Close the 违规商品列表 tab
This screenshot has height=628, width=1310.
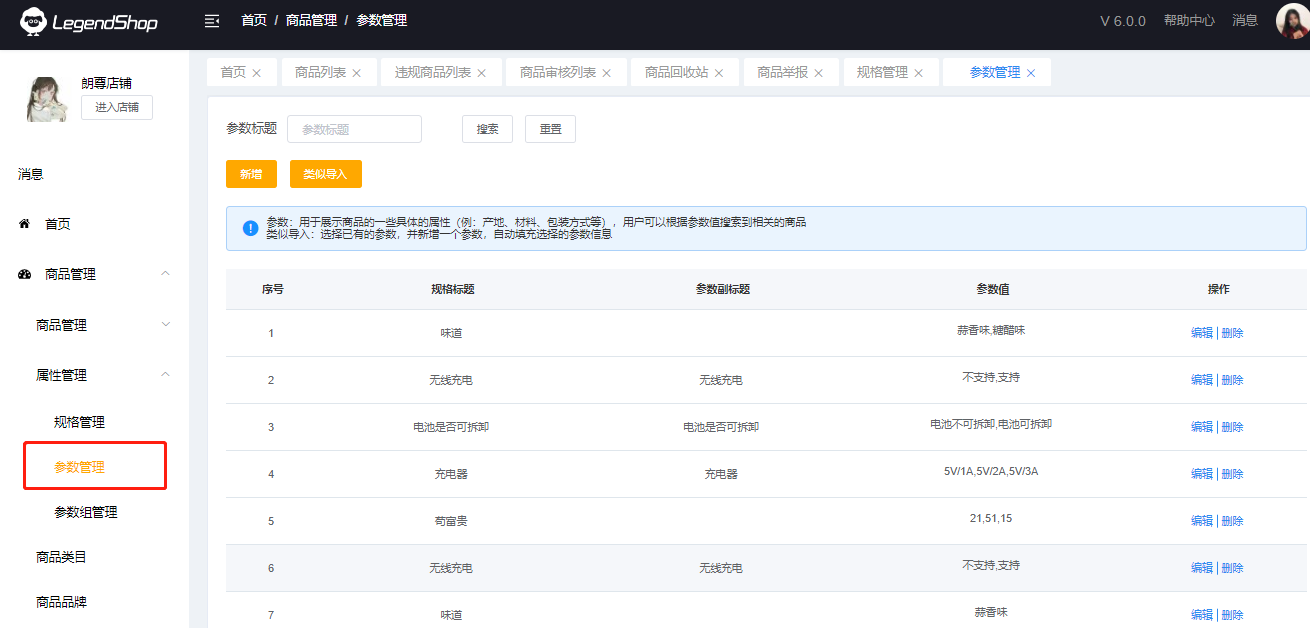point(482,73)
